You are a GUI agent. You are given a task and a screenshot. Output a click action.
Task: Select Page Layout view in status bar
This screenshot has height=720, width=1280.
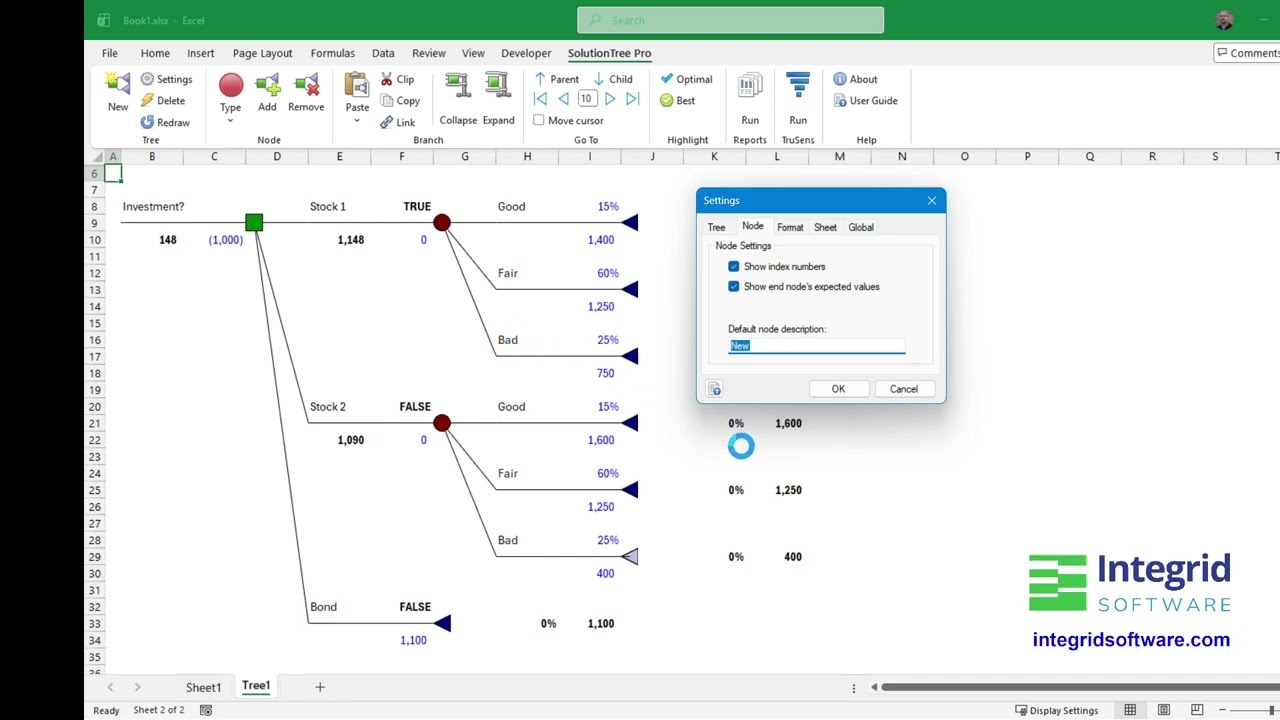point(1164,710)
